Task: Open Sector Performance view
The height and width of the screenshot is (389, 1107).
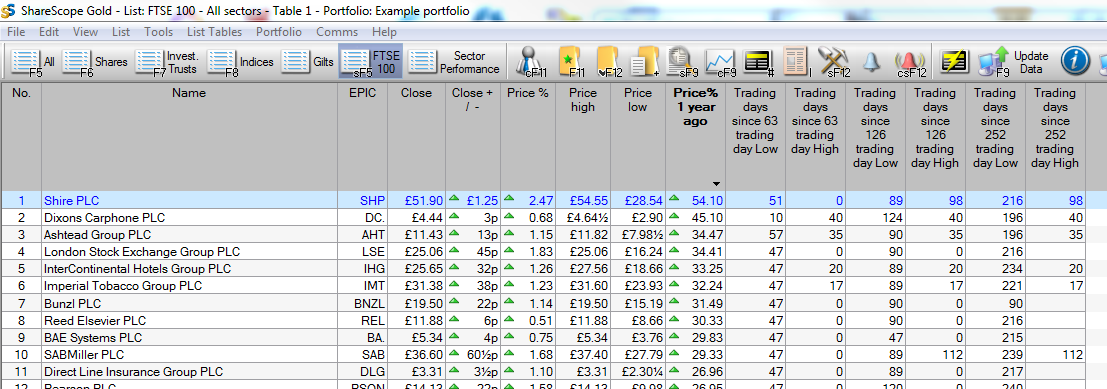Action: 454,62
